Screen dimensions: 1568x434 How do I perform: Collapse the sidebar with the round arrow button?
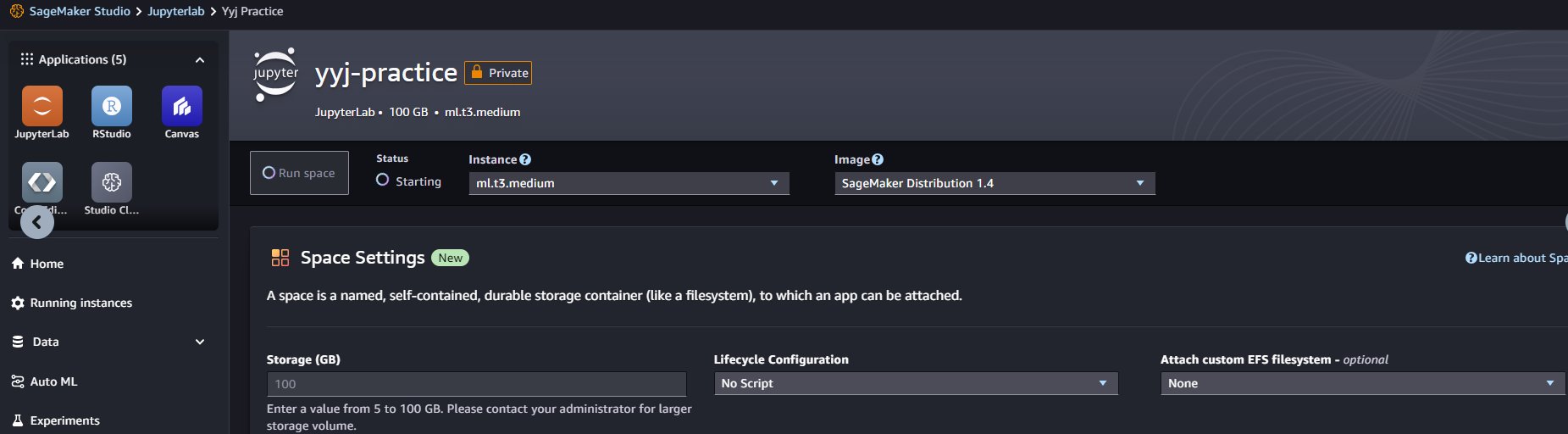pyautogui.click(x=37, y=222)
